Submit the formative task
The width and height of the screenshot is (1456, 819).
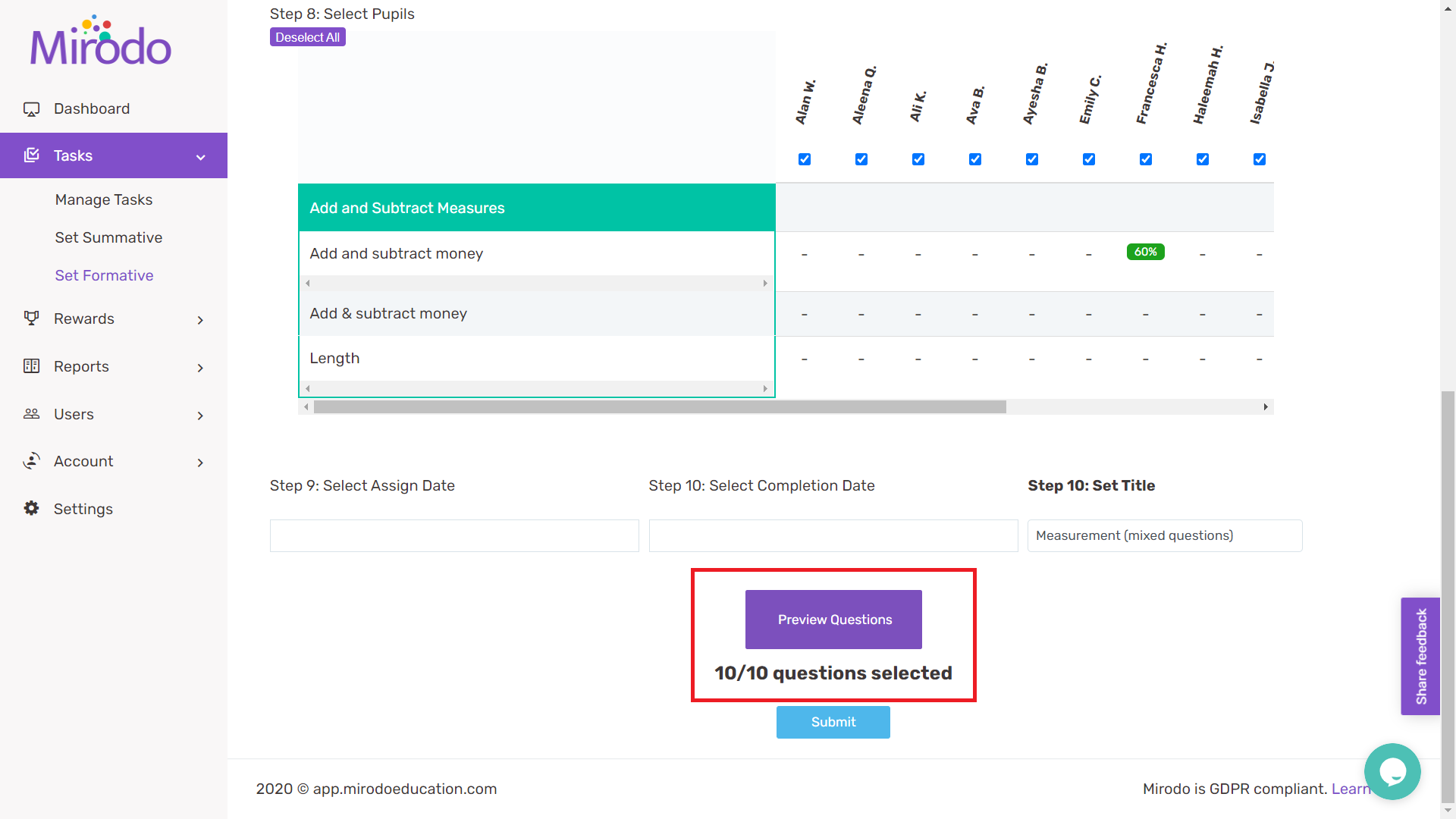[833, 722]
